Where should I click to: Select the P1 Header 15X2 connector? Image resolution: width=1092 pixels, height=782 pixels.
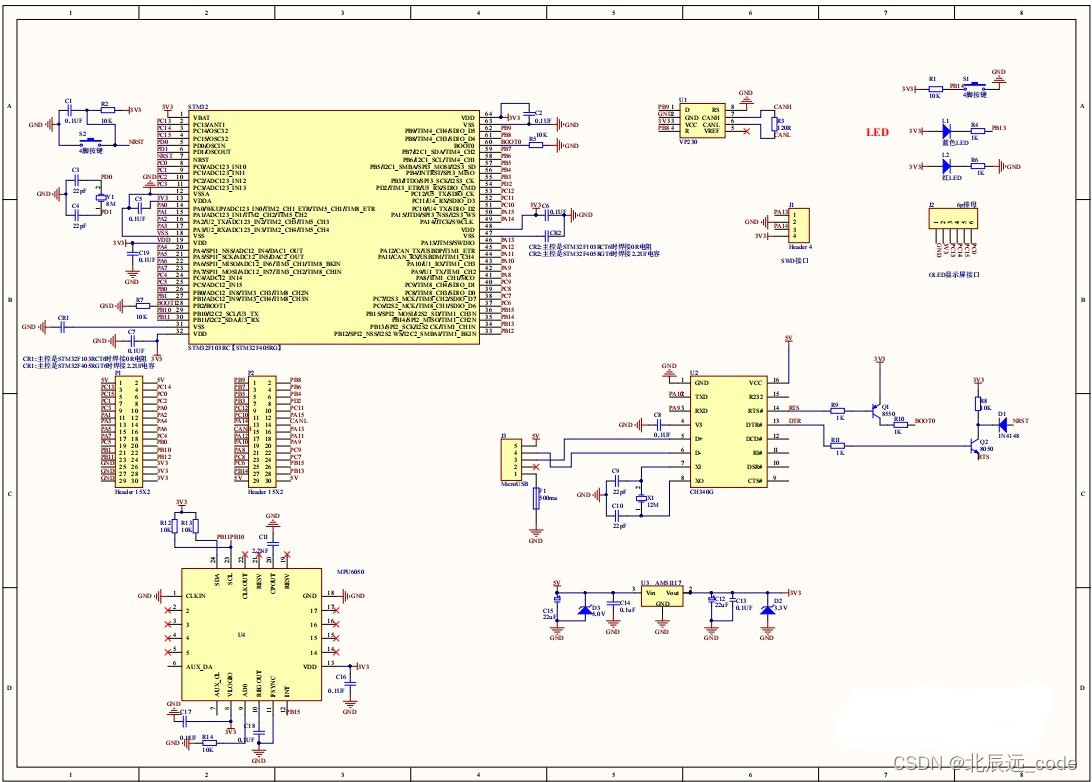coord(129,431)
